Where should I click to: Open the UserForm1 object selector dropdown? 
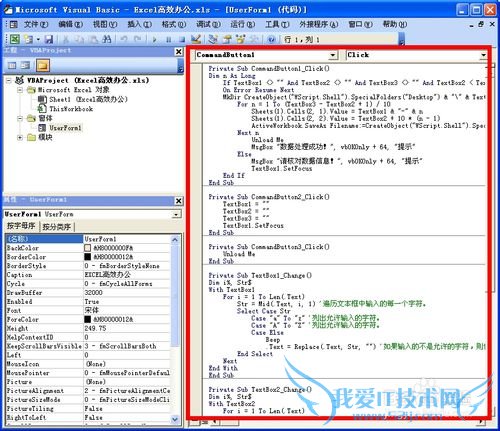[x=177, y=214]
